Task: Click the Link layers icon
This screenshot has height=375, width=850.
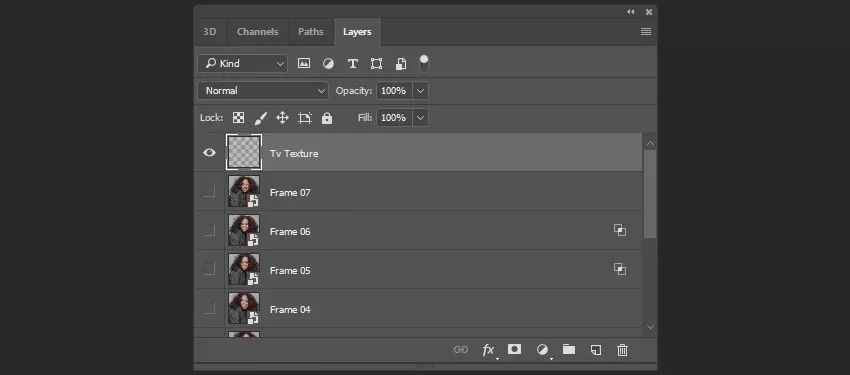Action: pos(460,350)
